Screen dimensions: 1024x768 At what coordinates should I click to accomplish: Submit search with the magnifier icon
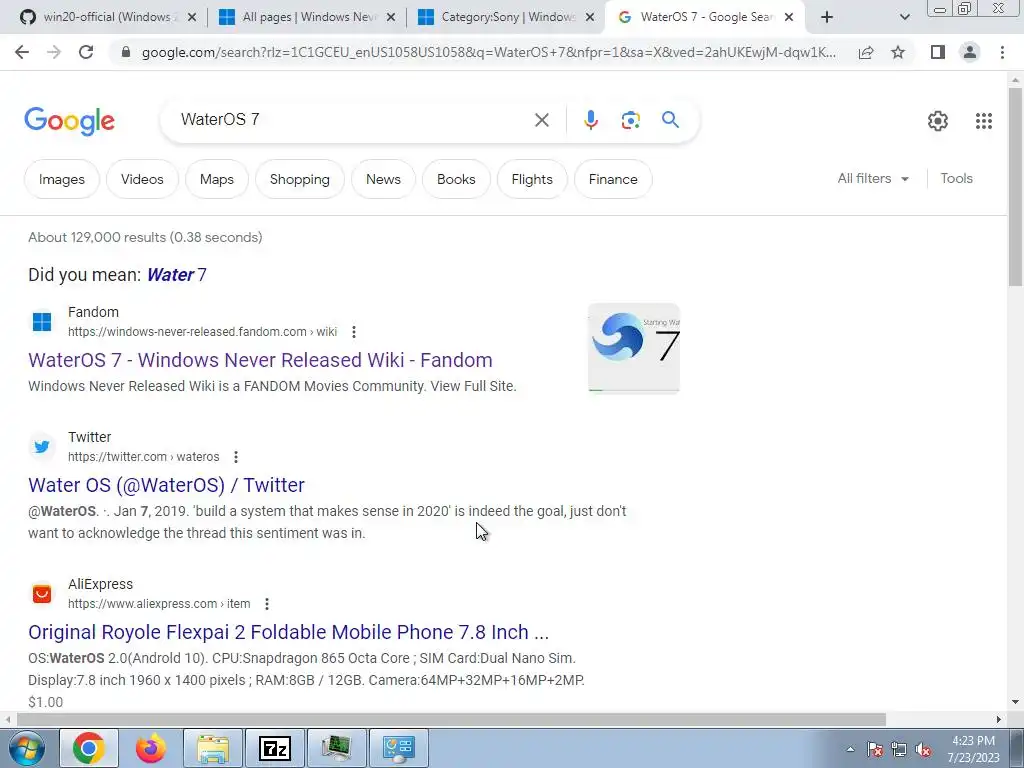670,120
